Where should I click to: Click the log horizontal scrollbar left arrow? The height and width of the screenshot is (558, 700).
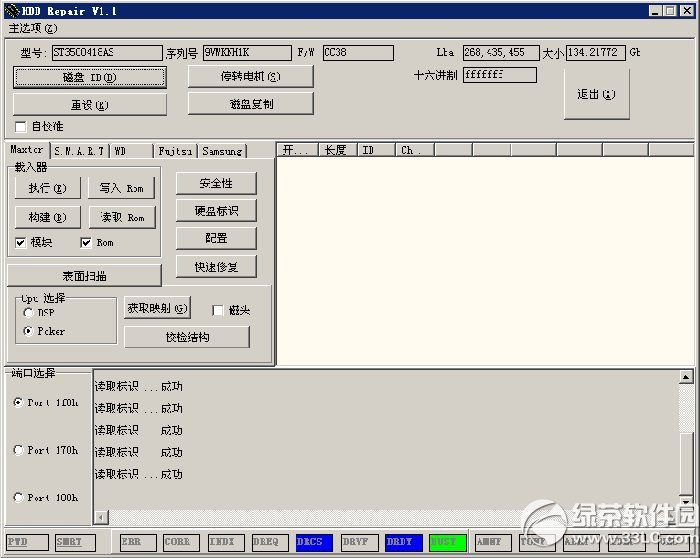click(x=101, y=517)
